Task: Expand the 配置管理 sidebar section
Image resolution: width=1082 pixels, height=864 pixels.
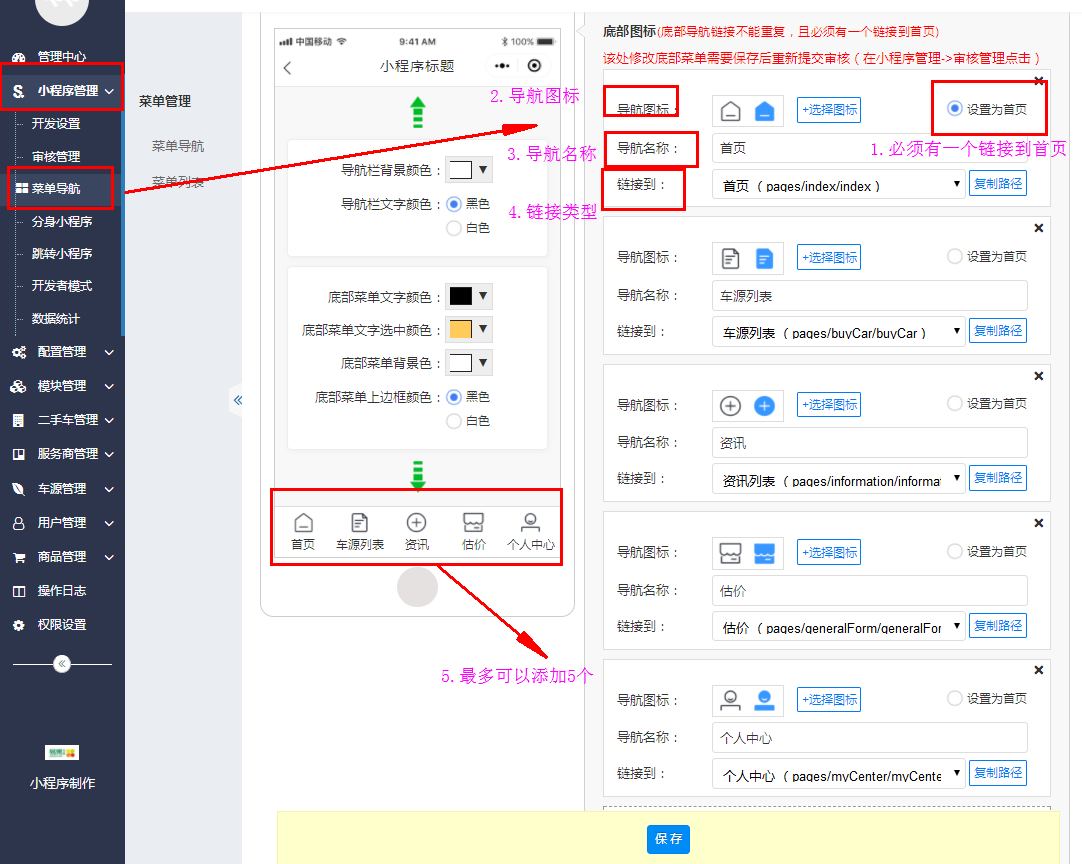Action: pos(60,352)
